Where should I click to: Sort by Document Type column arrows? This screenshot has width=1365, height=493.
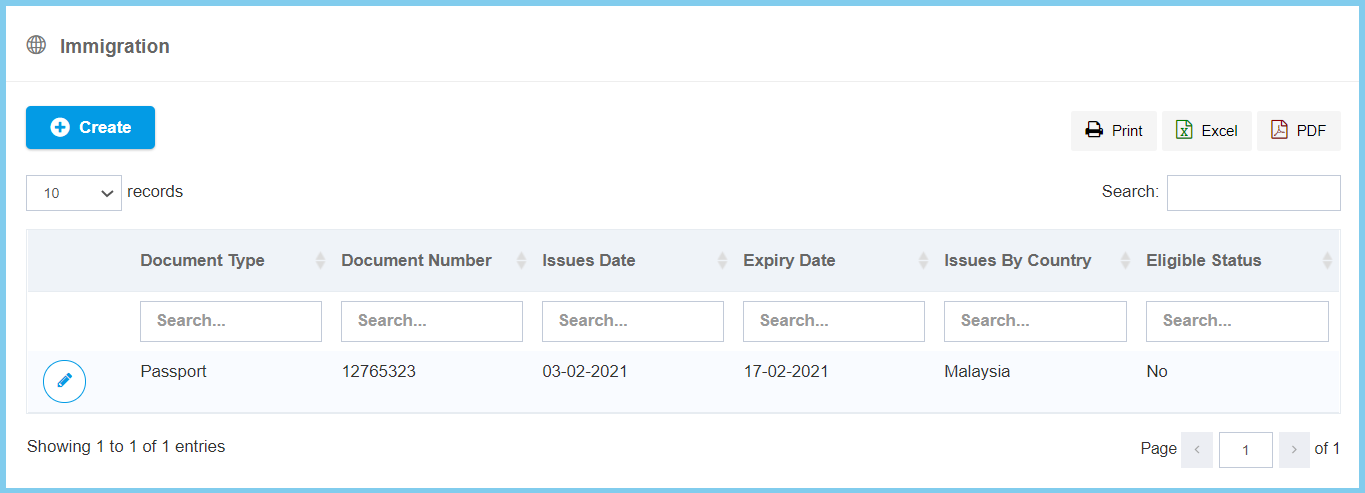[x=320, y=261]
